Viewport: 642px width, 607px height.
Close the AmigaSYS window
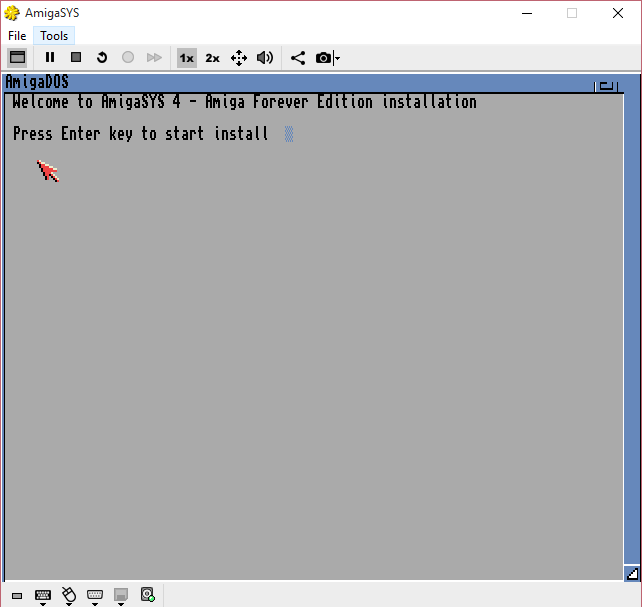click(x=618, y=14)
